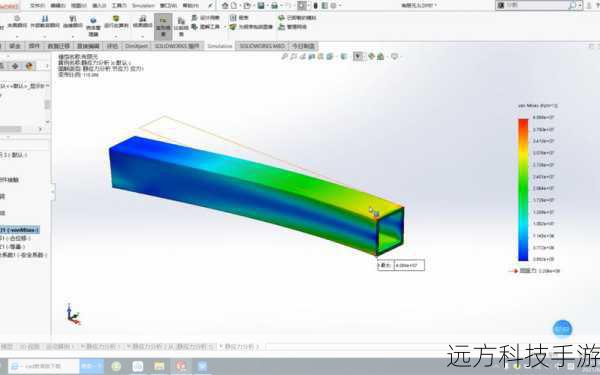600x375 pixels.
Task: Open the search options dropdown arrow
Action: (580, 5)
